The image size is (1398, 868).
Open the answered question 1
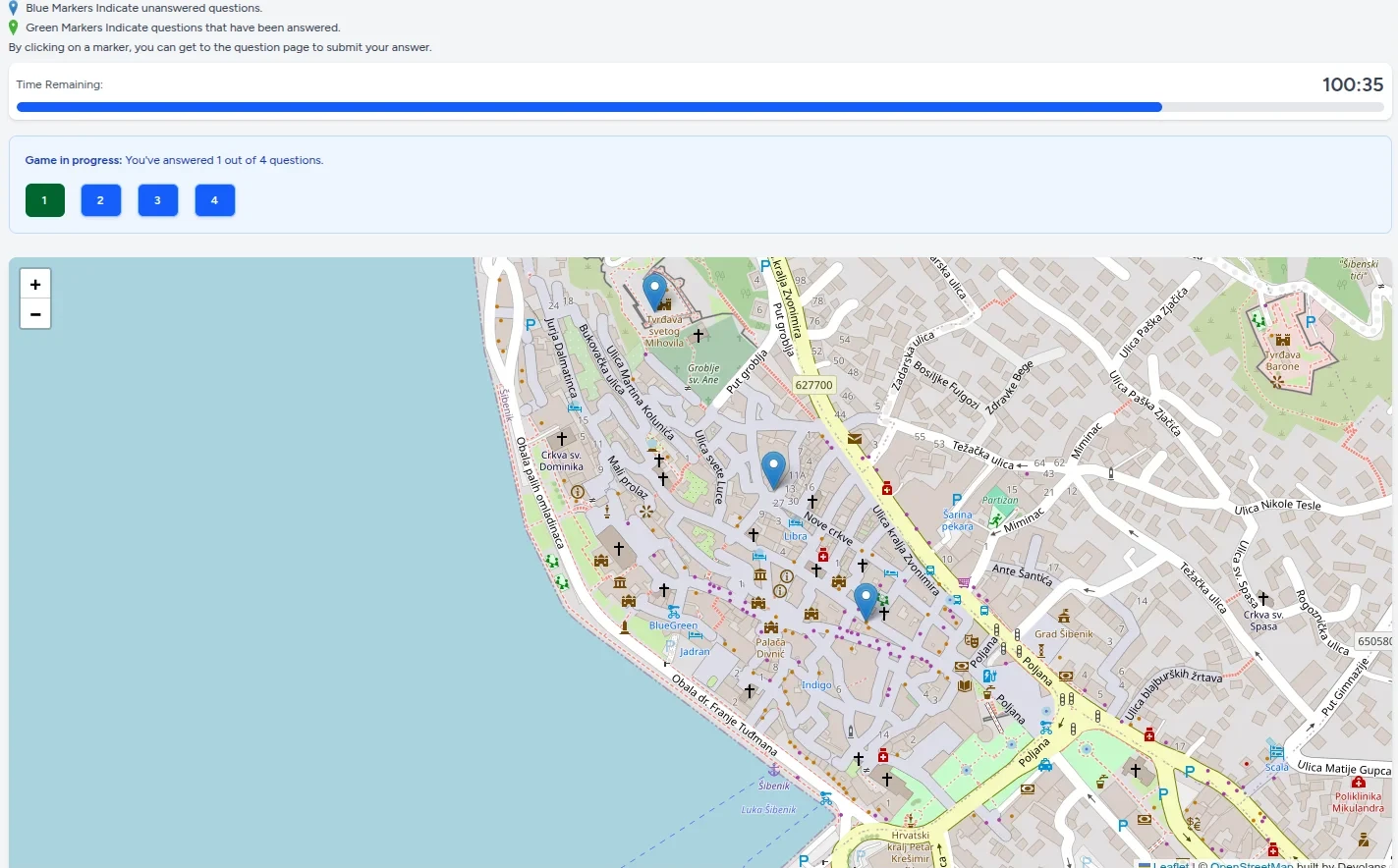[x=44, y=199]
